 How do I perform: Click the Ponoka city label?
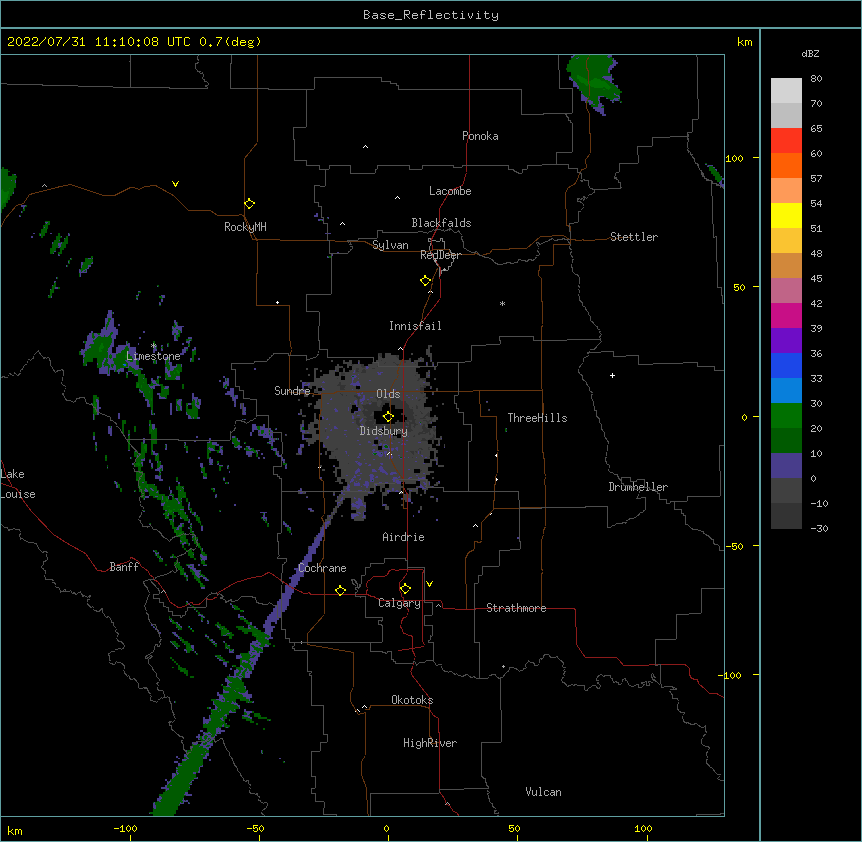pyautogui.click(x=480, y=136)
